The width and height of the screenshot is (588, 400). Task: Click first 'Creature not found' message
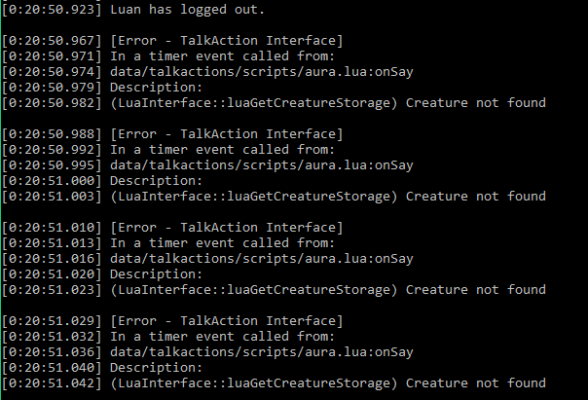coord(476,103)
